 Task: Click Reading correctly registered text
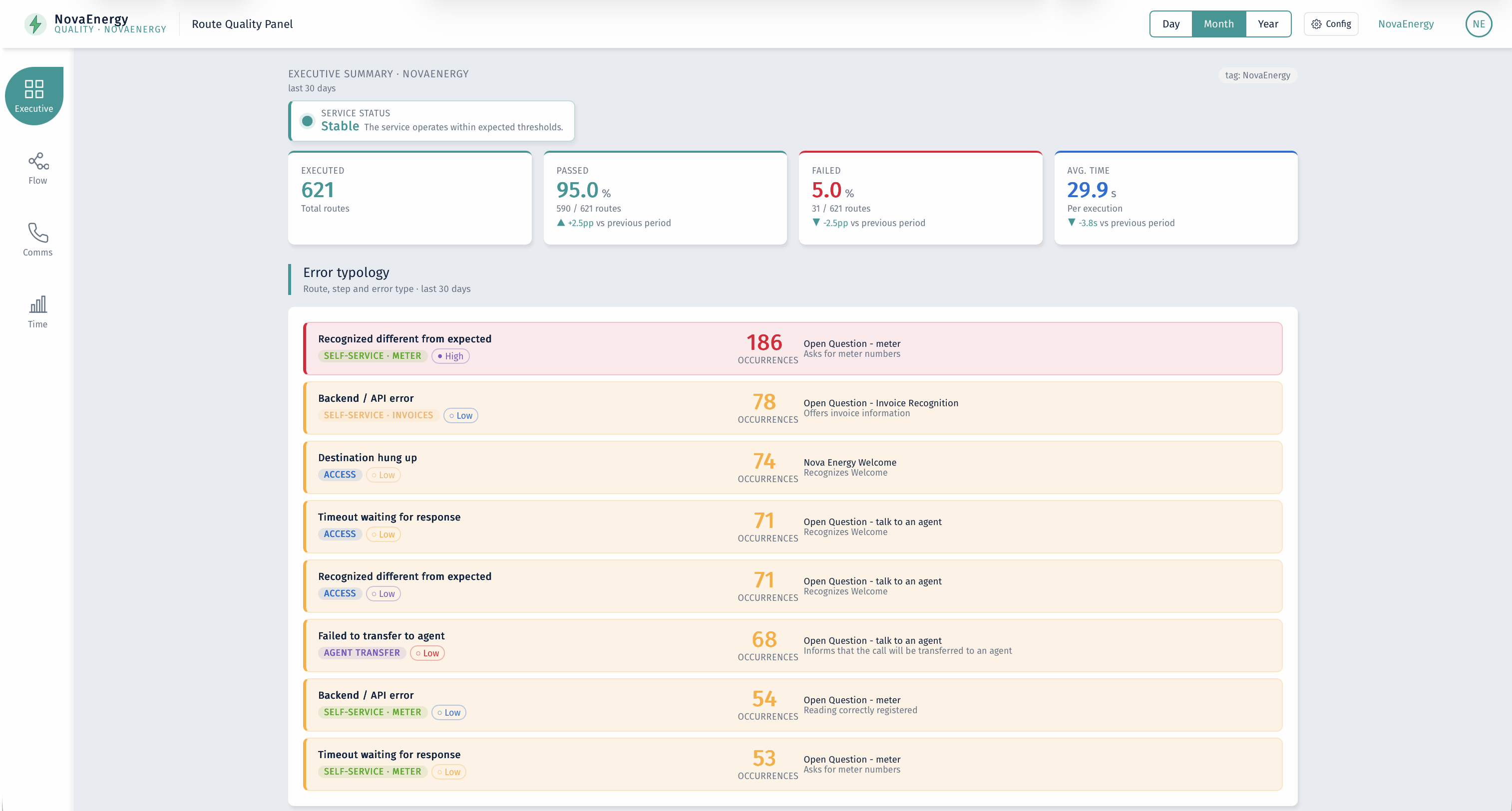coord(860,710)
